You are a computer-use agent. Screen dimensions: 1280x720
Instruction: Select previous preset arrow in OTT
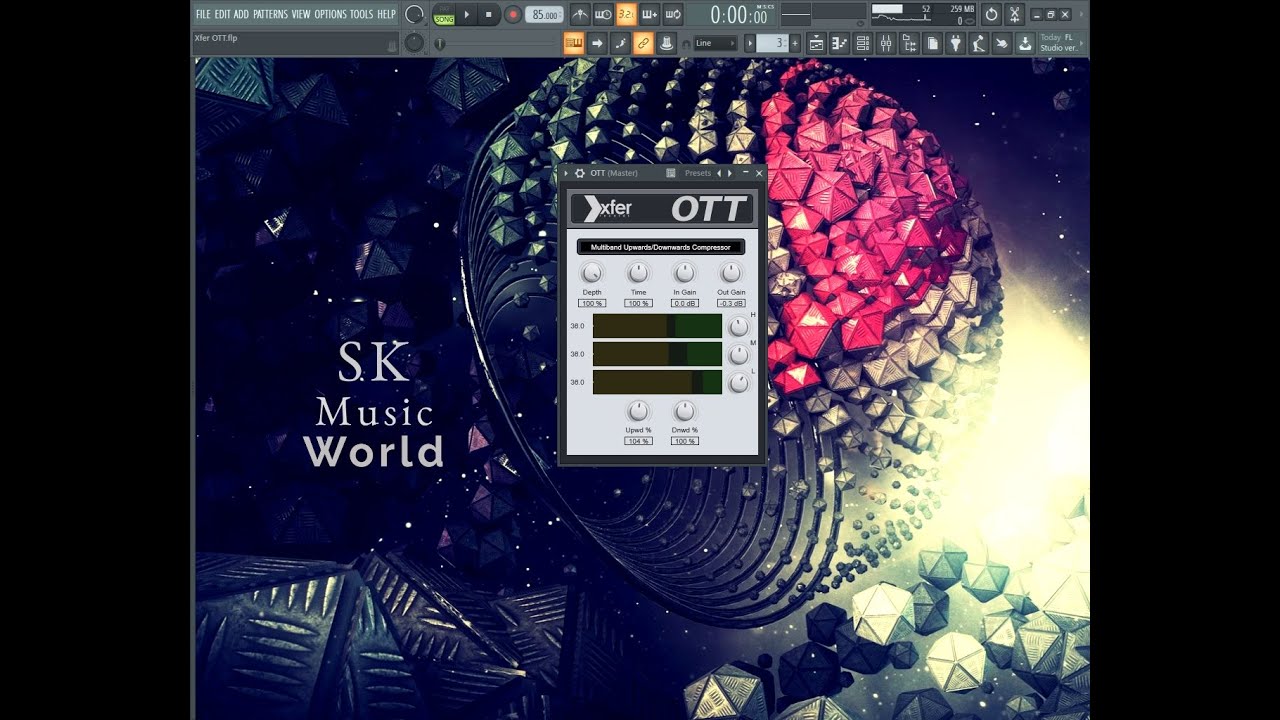[720, 173]
